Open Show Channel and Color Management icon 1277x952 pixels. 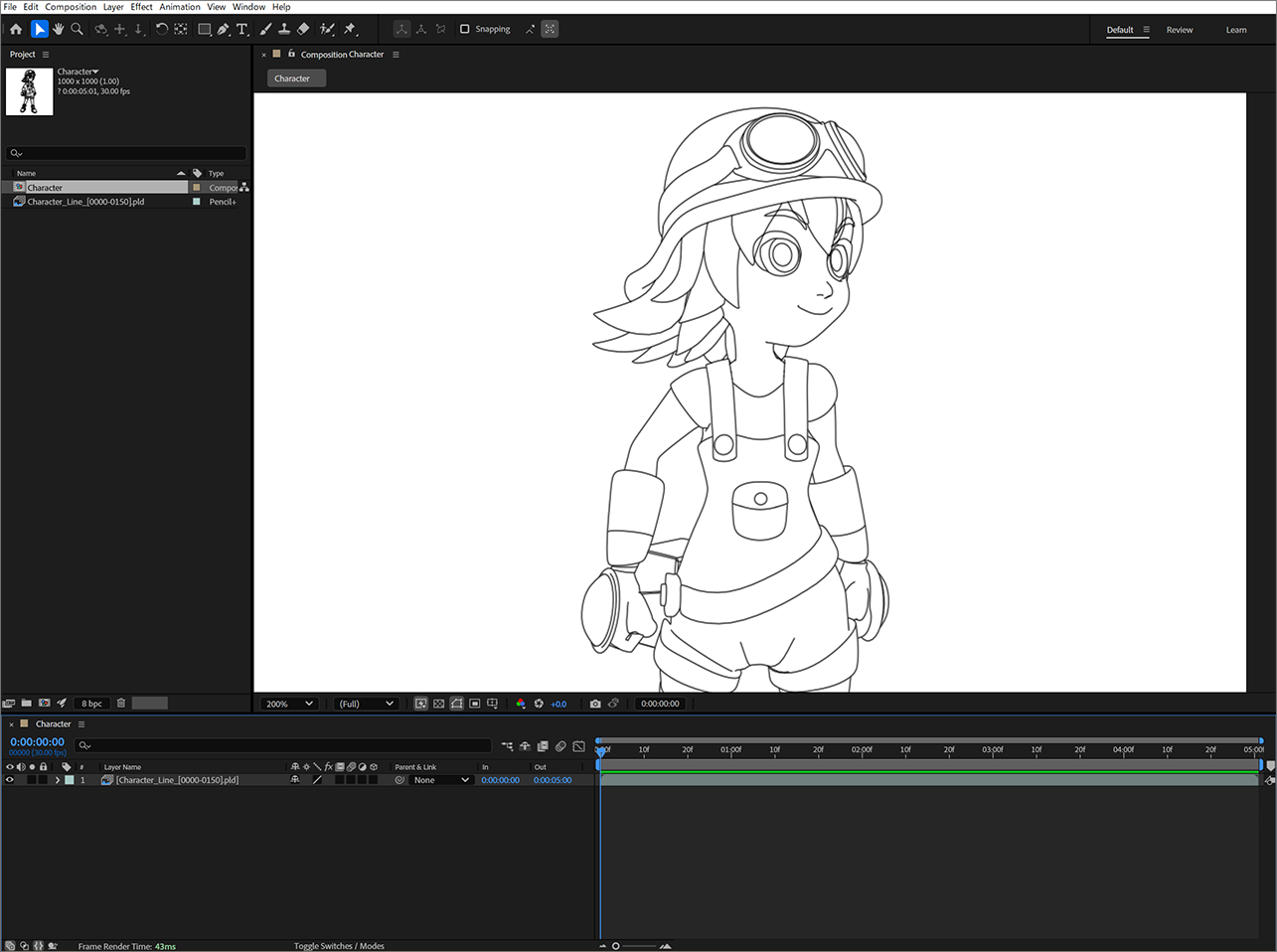click(520, 704)
